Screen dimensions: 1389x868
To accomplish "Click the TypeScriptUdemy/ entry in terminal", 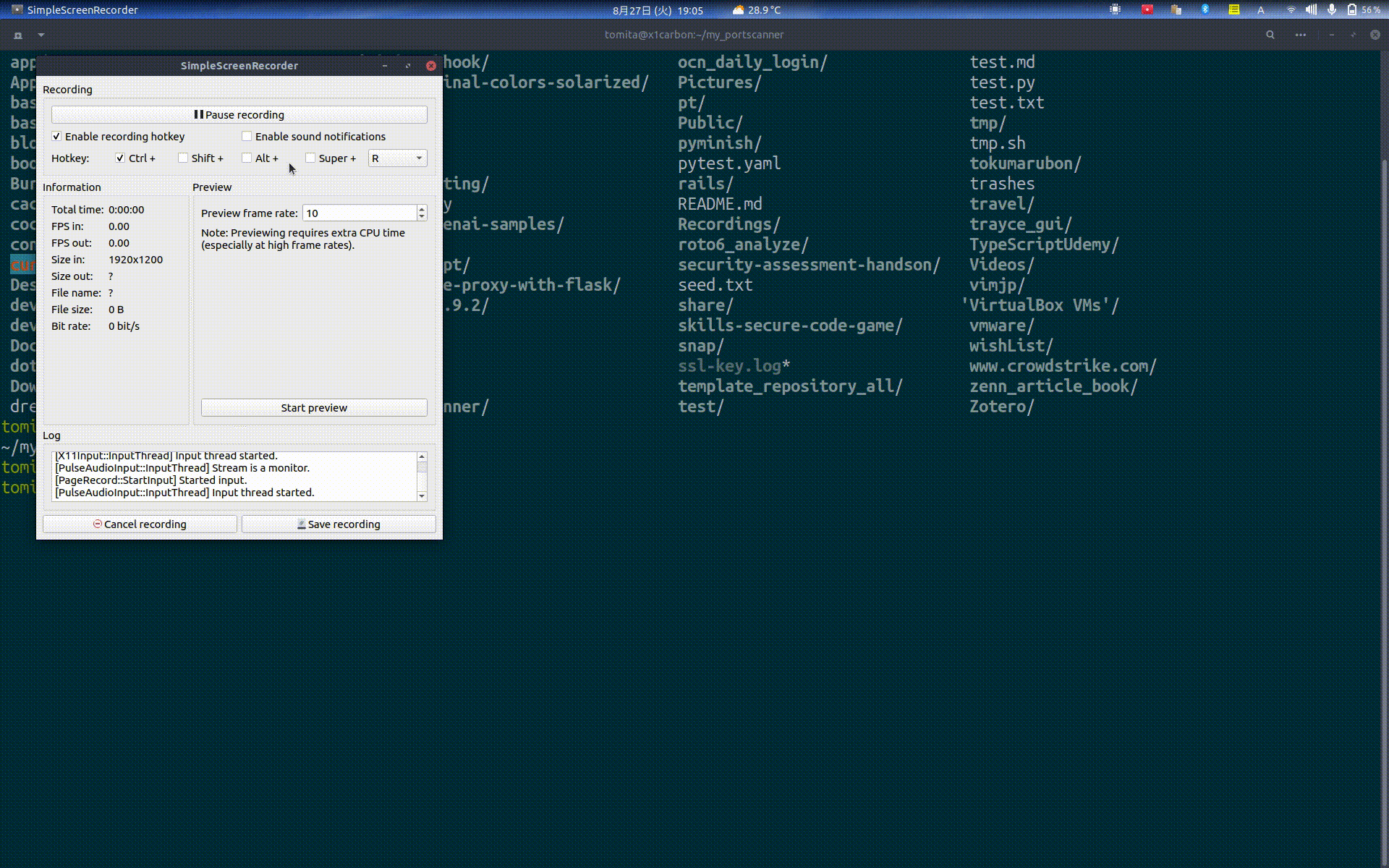I will (x=1044, y=244).
